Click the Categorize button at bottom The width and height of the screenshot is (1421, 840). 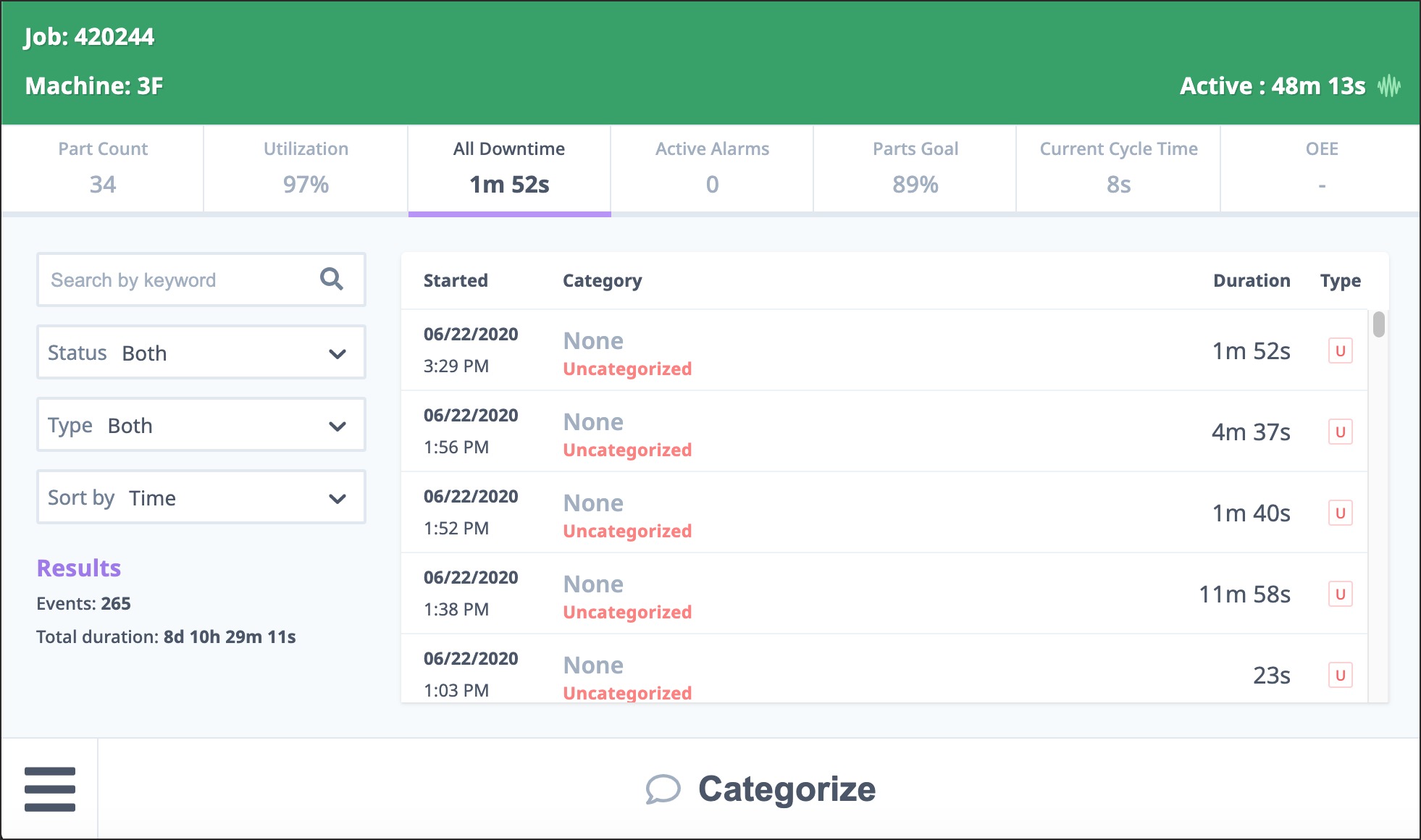(x=759, y=788)
